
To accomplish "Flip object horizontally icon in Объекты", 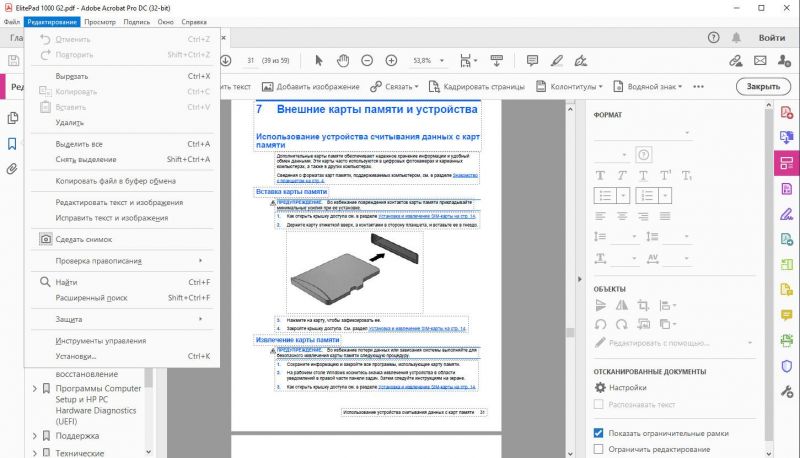I will tap(622, 306).
